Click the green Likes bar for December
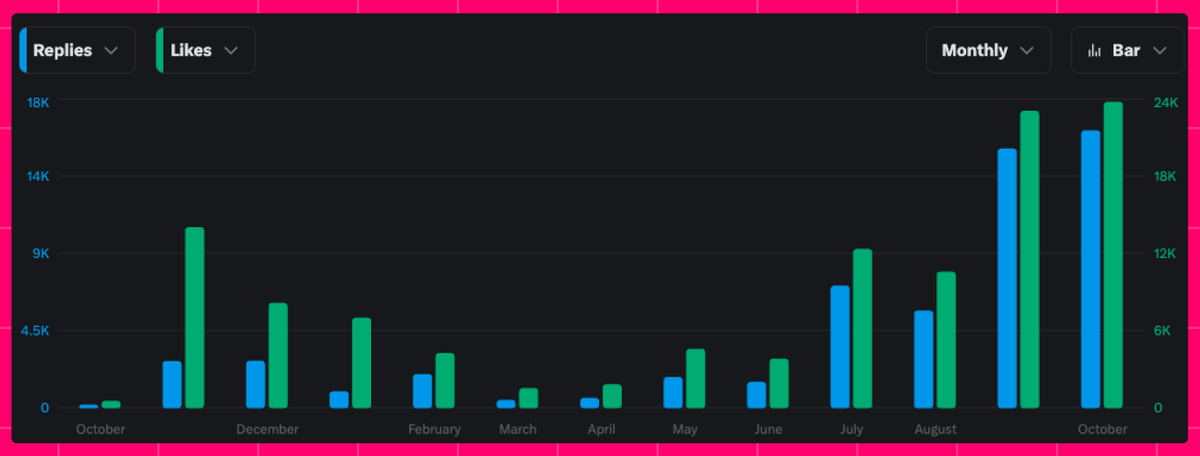This screenshot has height=456, width=1200. click(x=278, y=355)
